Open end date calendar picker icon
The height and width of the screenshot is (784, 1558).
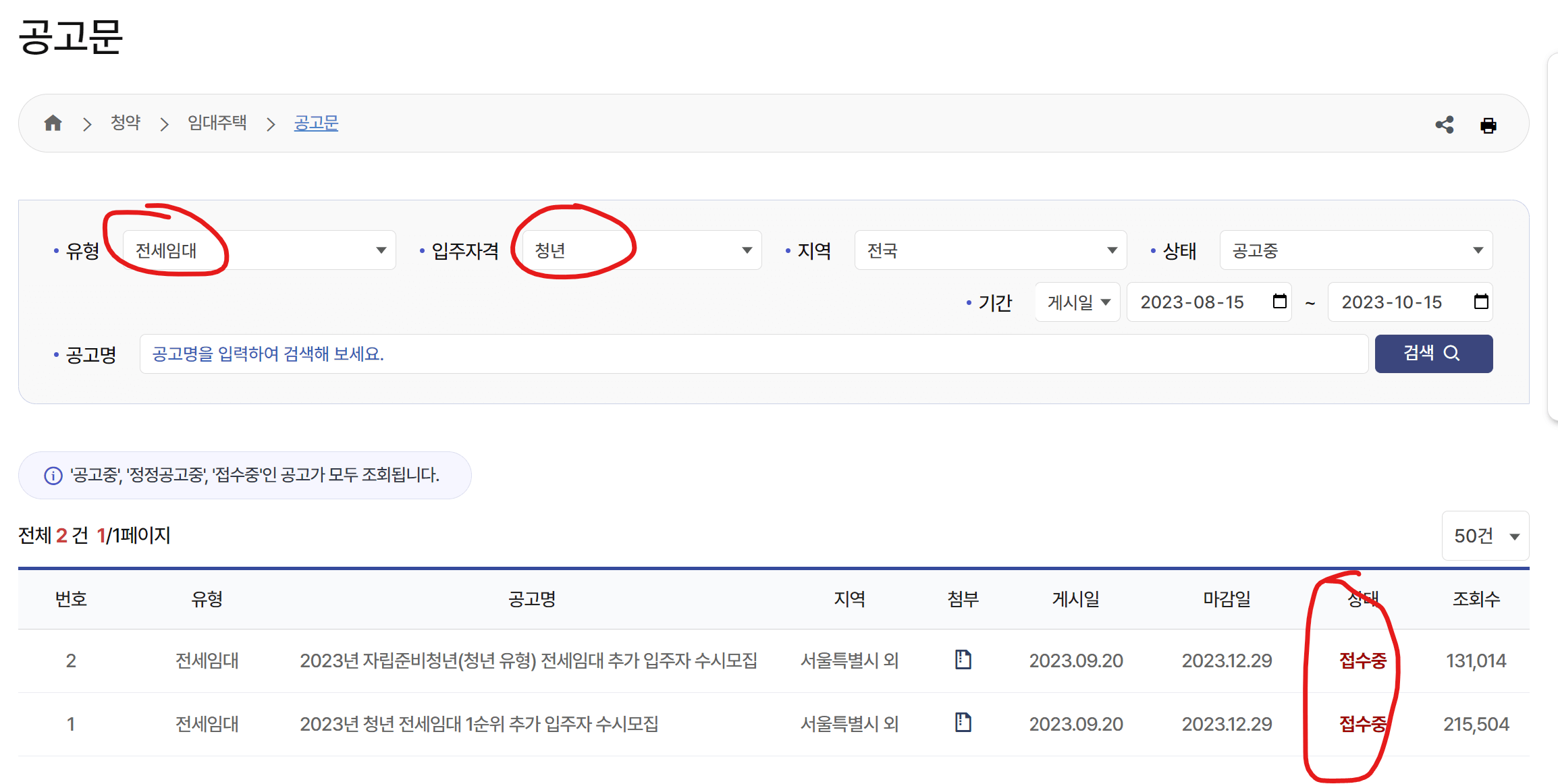(x=1480, y=302)
